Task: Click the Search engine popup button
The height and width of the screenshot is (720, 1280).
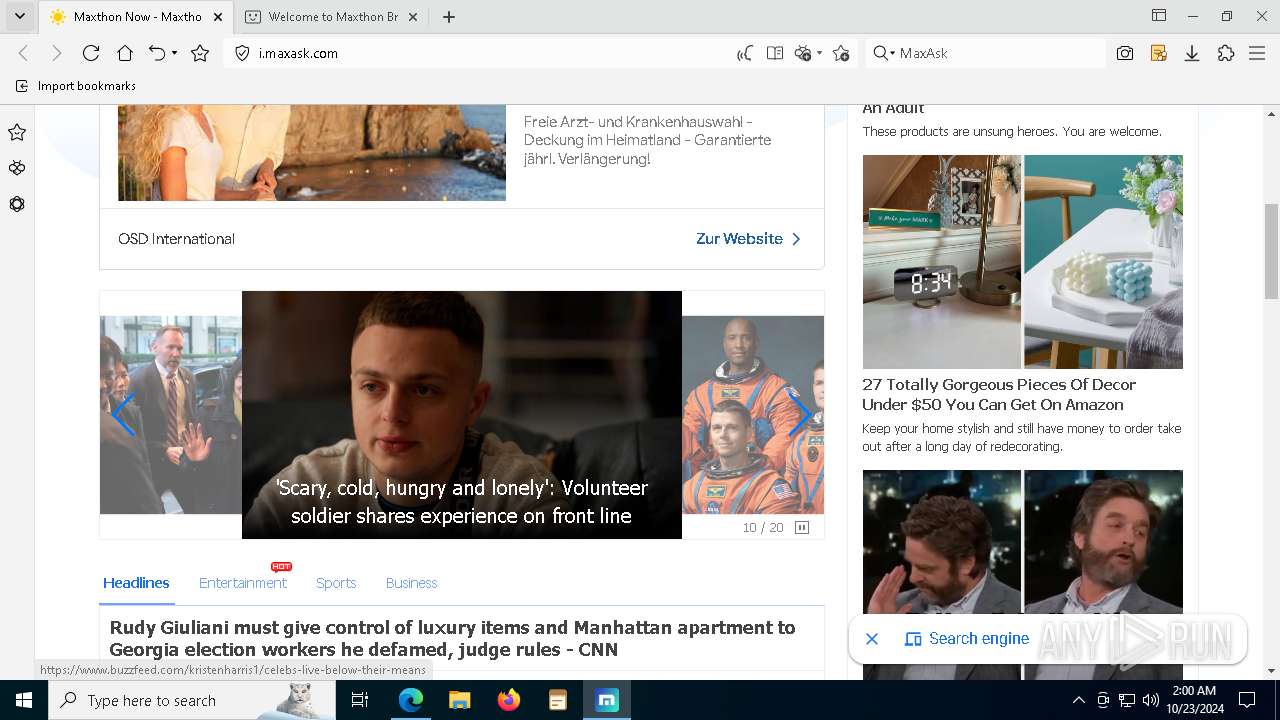Action: [x=967, y=639]
